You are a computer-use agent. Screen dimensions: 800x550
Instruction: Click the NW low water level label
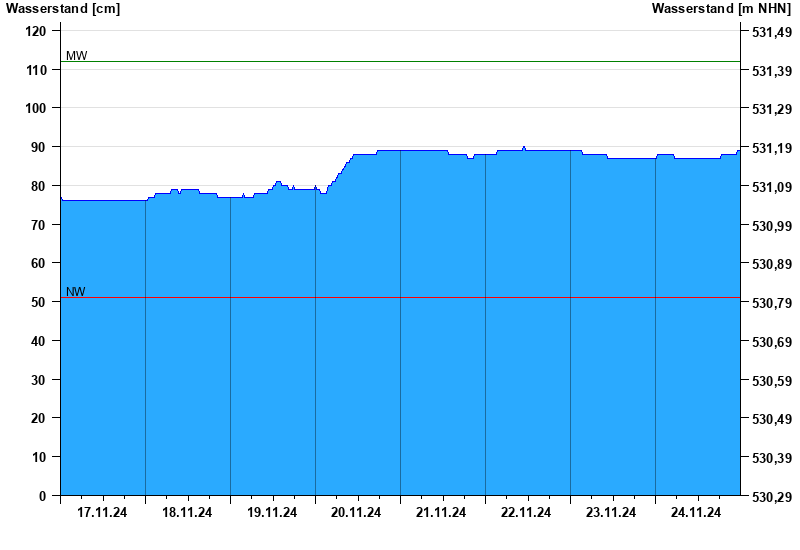pos(76,292)
